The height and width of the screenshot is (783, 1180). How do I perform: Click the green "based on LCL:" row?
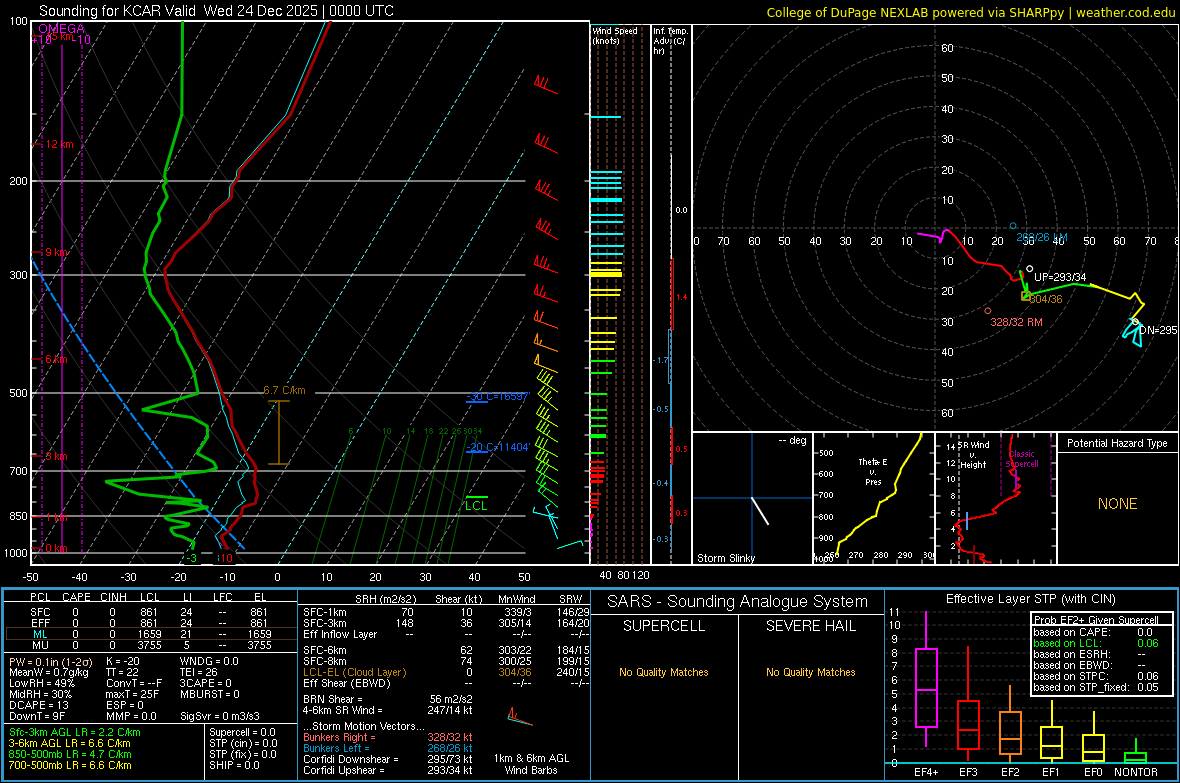[1096, 643]
